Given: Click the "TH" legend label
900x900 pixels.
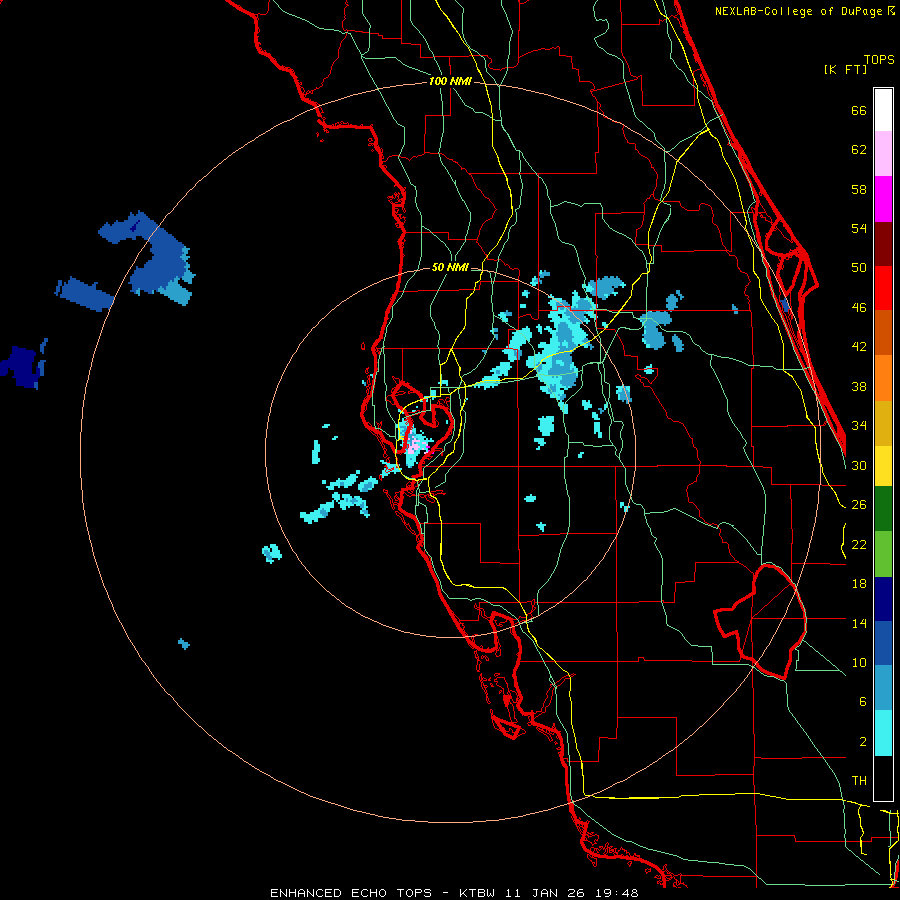Looking at the screenshot, I should [x=859, y=781].
